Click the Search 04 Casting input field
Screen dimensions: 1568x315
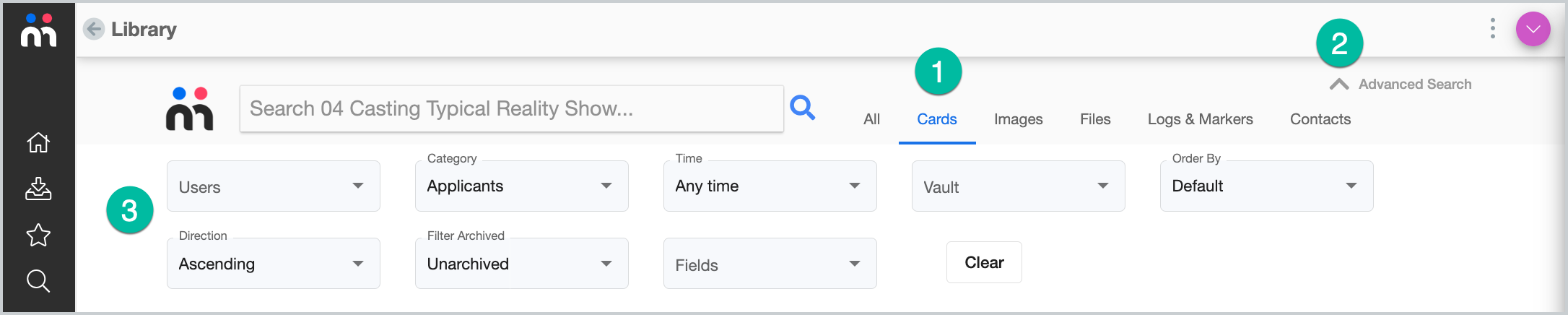tap(512, 108)
